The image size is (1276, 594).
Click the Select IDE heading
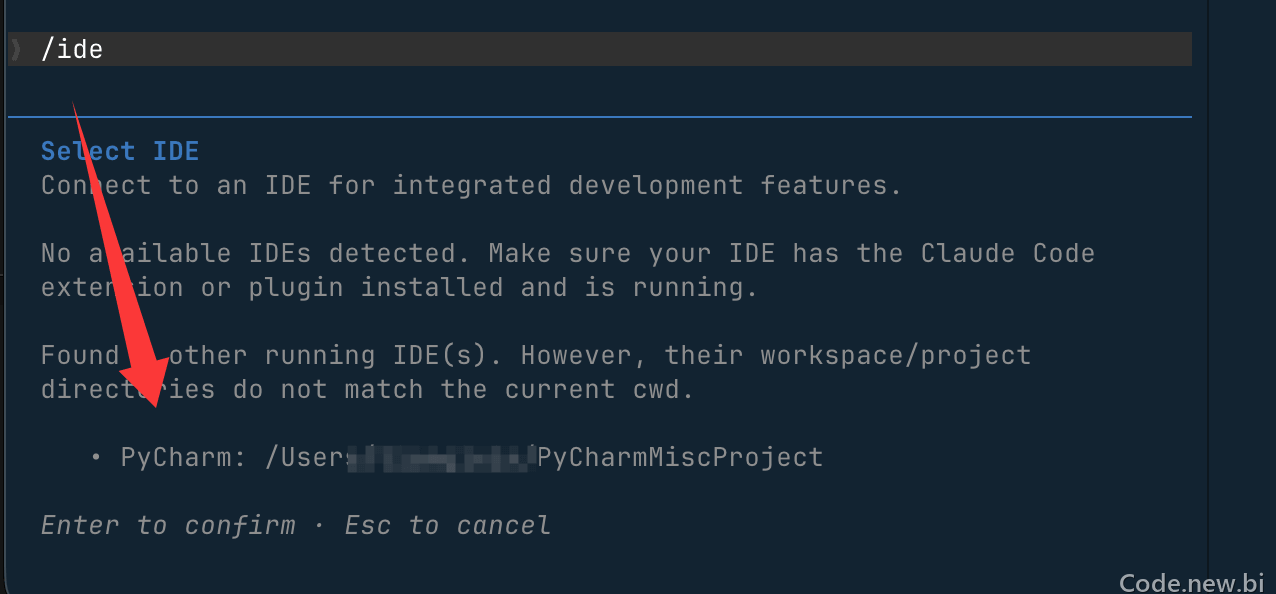pos(120,151)
